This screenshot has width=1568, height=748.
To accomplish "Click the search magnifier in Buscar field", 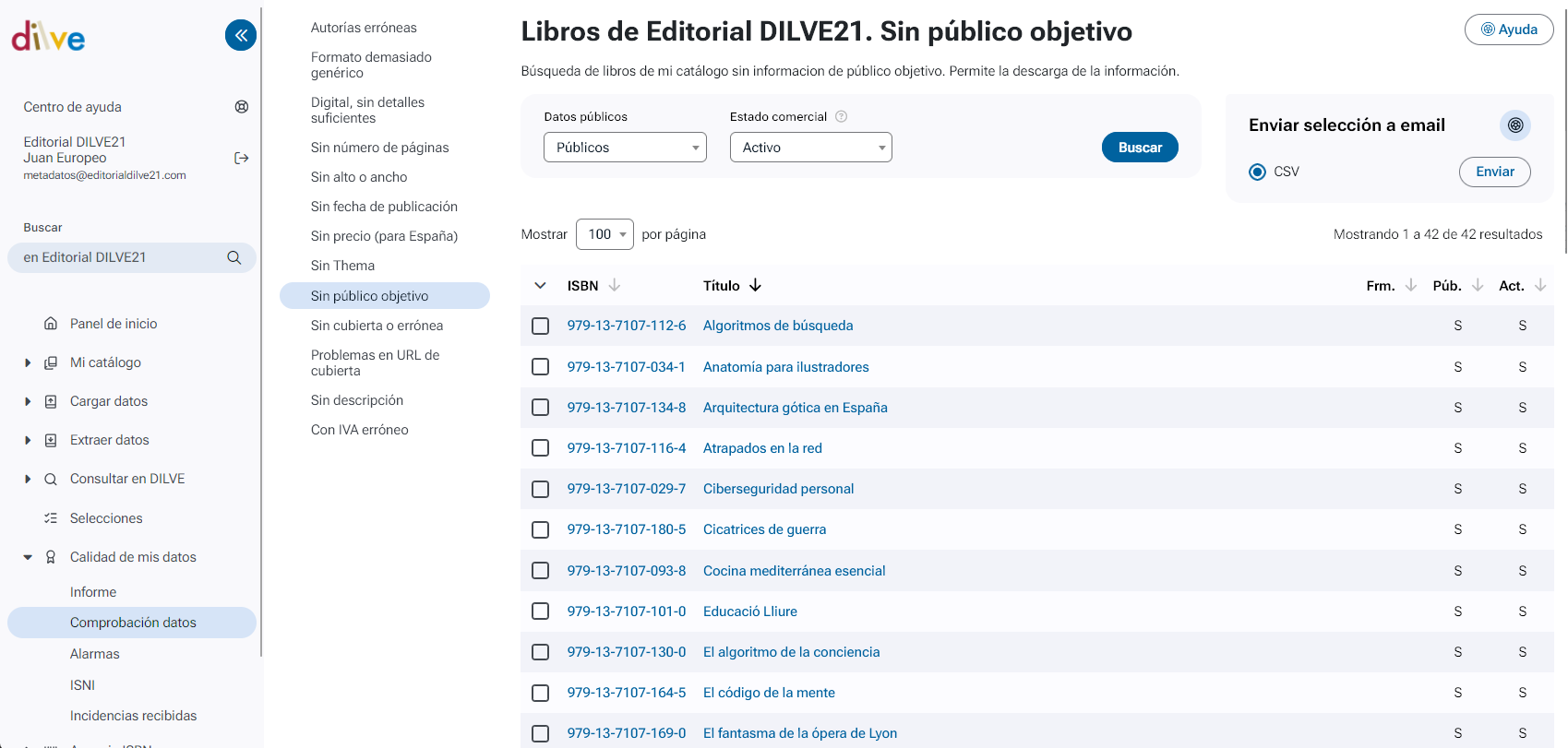I will 234,258.
